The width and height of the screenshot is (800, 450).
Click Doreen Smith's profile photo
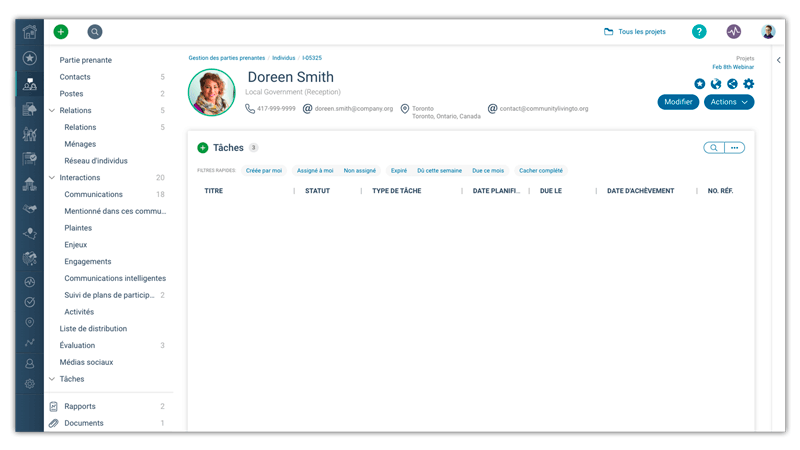coord(212,93)
